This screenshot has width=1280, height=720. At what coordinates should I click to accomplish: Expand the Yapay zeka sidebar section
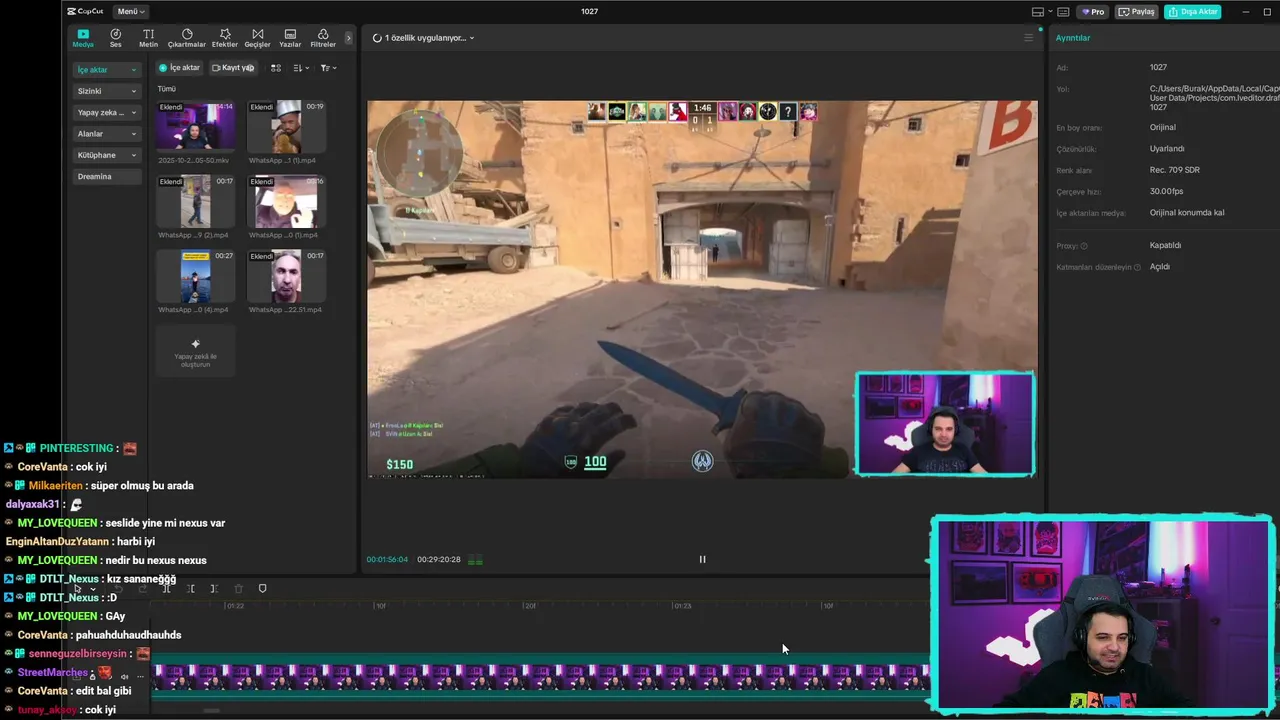106,113
